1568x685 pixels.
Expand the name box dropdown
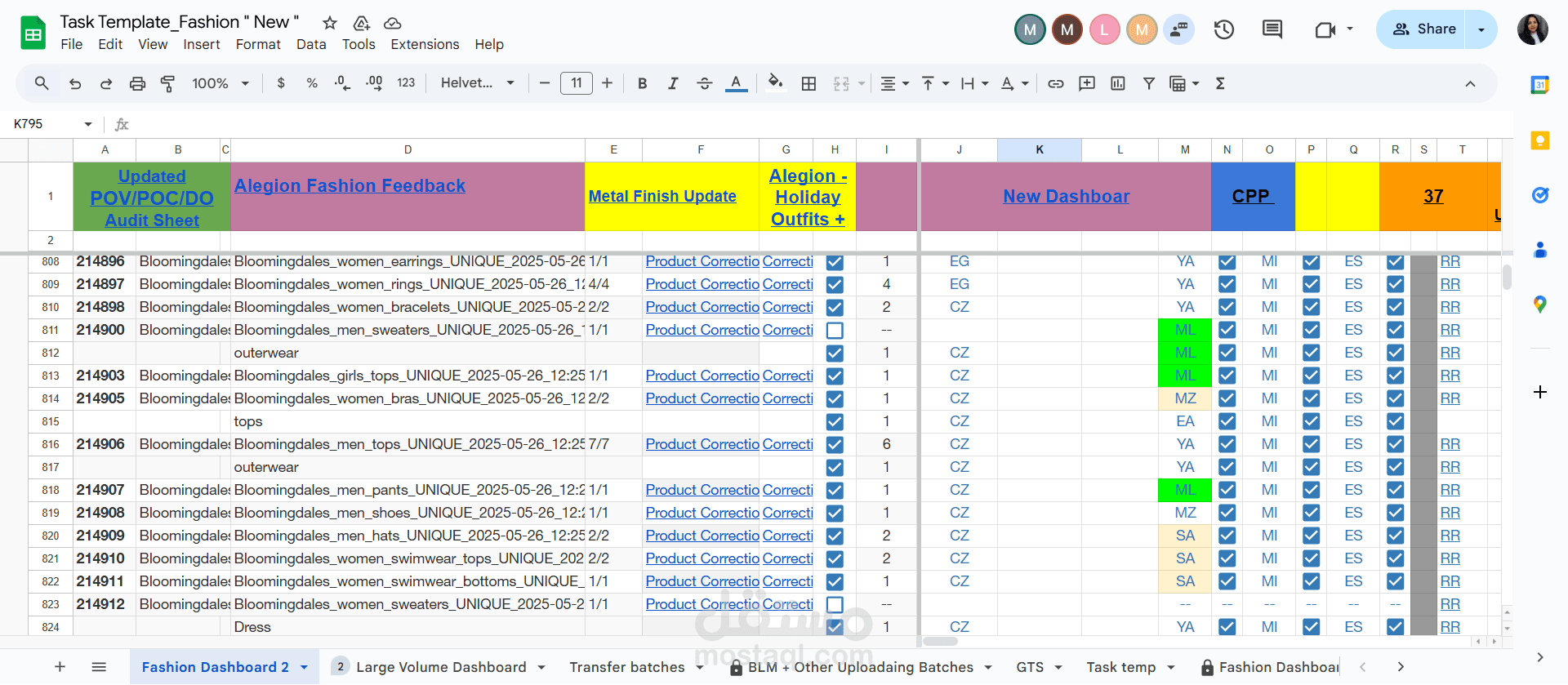coord(88,124)
